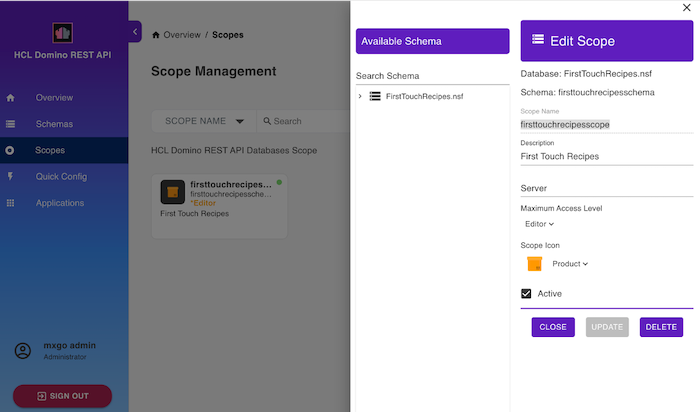Click the home icon beside Overview in sidebar
Screen dimensions: 700x412
pyautogui.click(x=10, y=98)
